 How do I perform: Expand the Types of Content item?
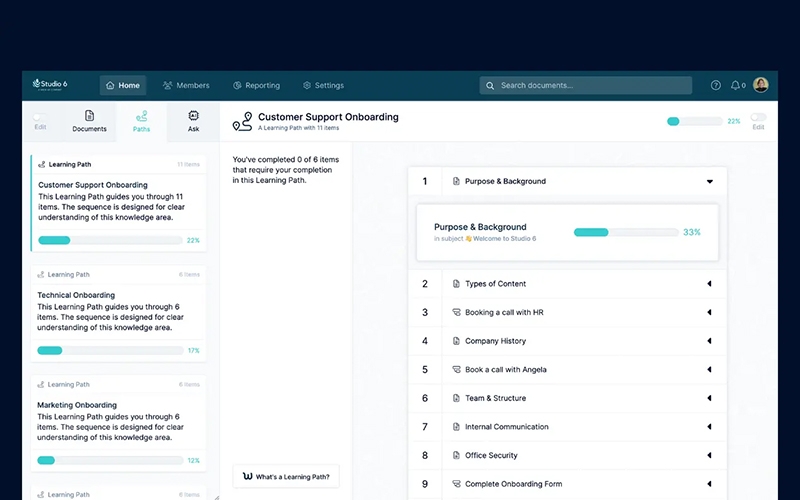click(x=709, y=284)
